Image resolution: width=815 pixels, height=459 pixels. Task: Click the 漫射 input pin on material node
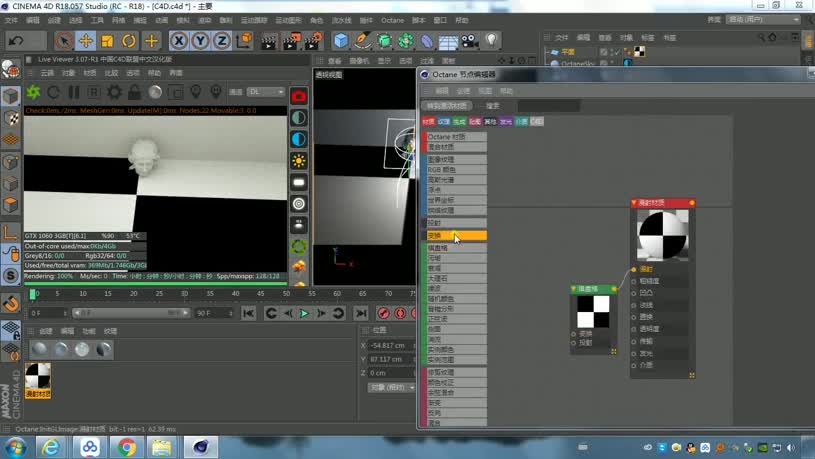(x=634, y=269)
